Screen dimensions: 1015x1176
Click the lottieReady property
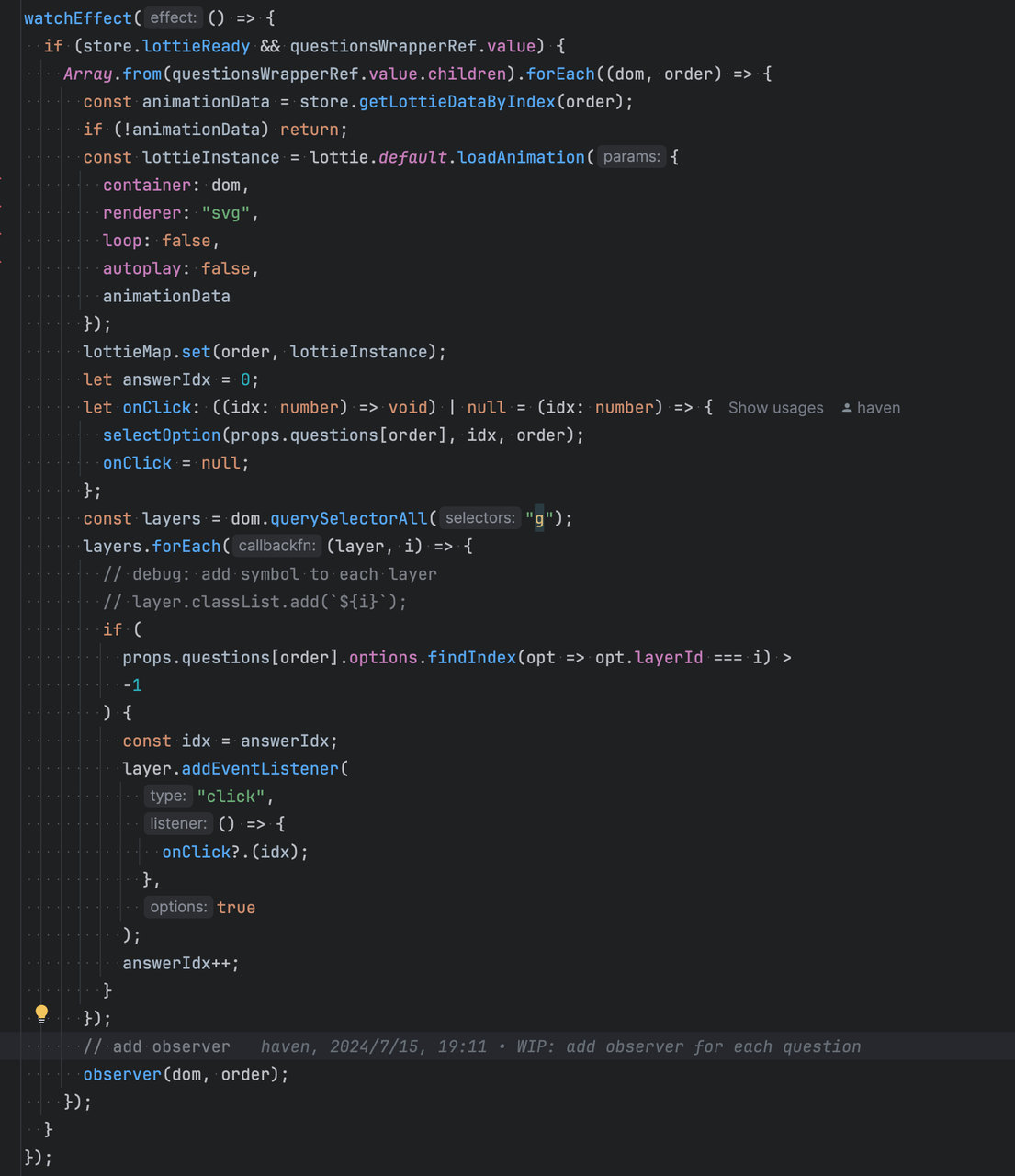(x=197, y=46)
